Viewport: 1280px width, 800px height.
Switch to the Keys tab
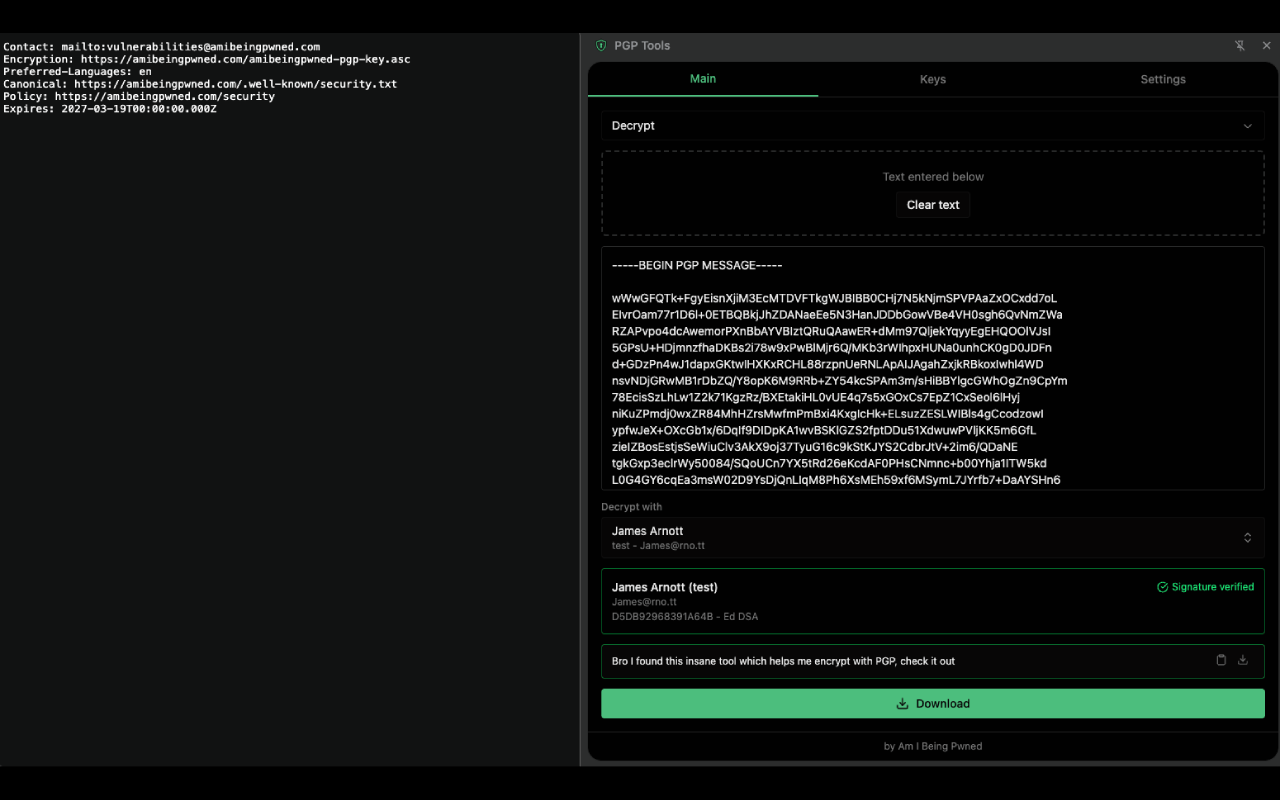tap(932, 79)
